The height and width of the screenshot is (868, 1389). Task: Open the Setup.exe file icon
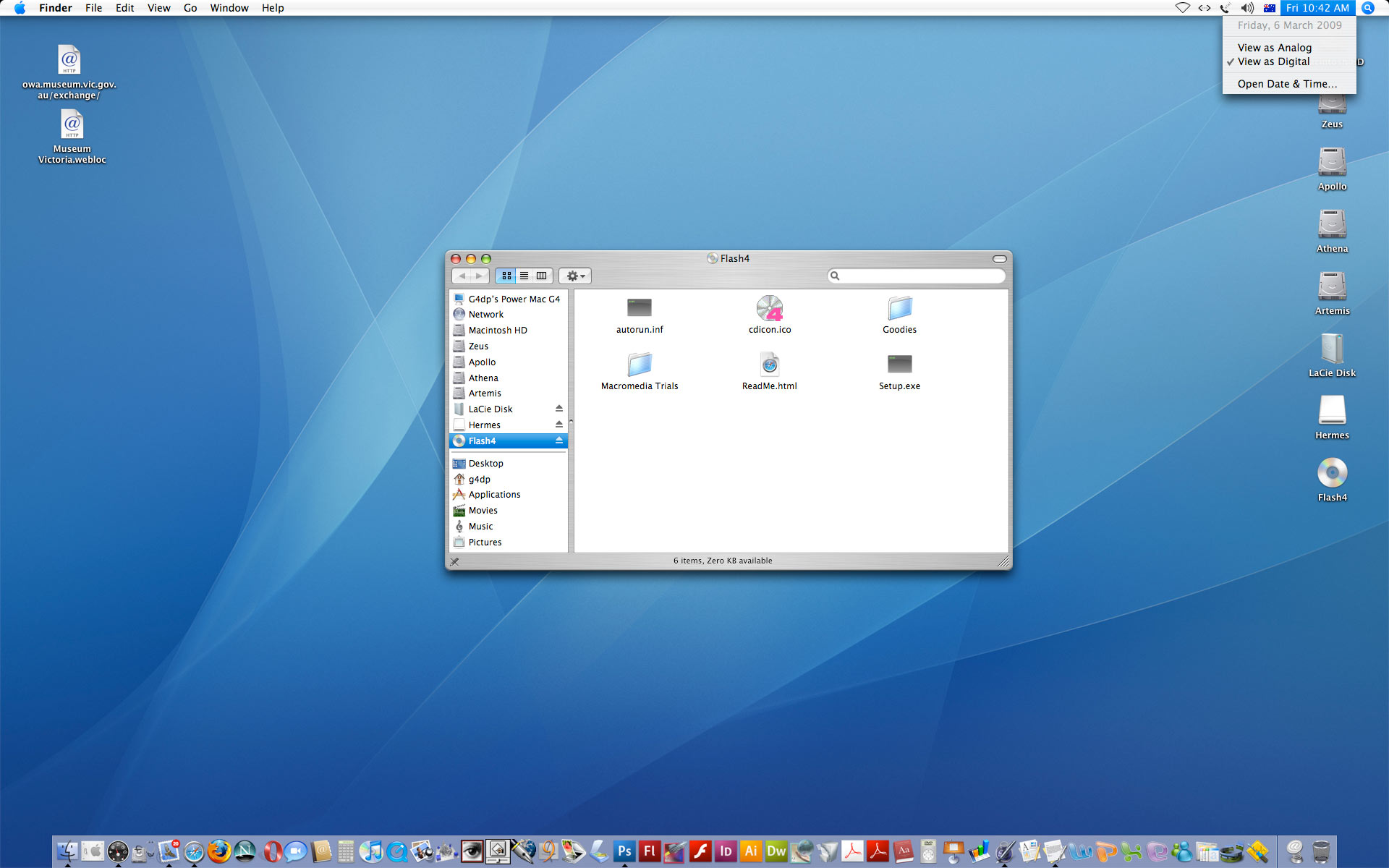tap(899, 363)
